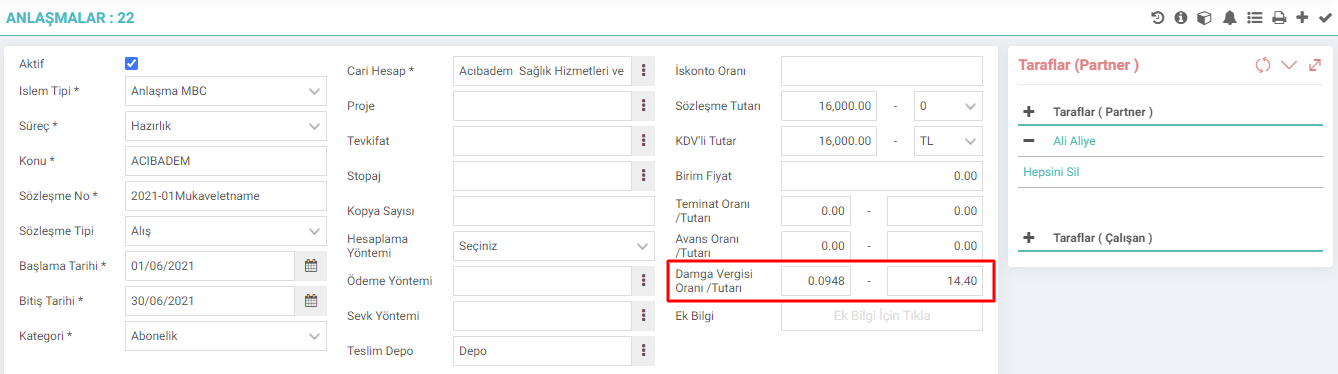
Task: Open the Ali Aliye partner link
Action: pyautogui.click(x=1074, y=141)
